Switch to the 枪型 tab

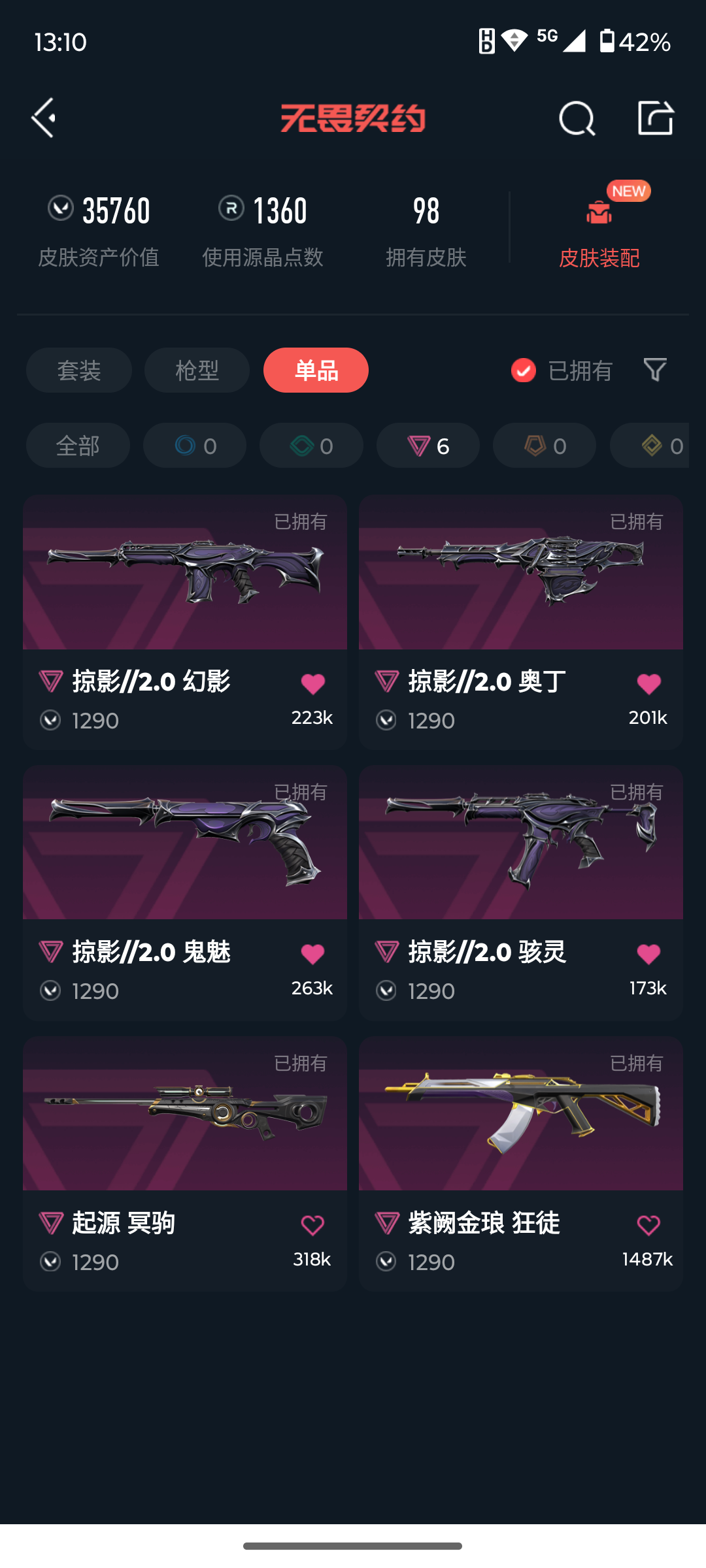point(197,370)
